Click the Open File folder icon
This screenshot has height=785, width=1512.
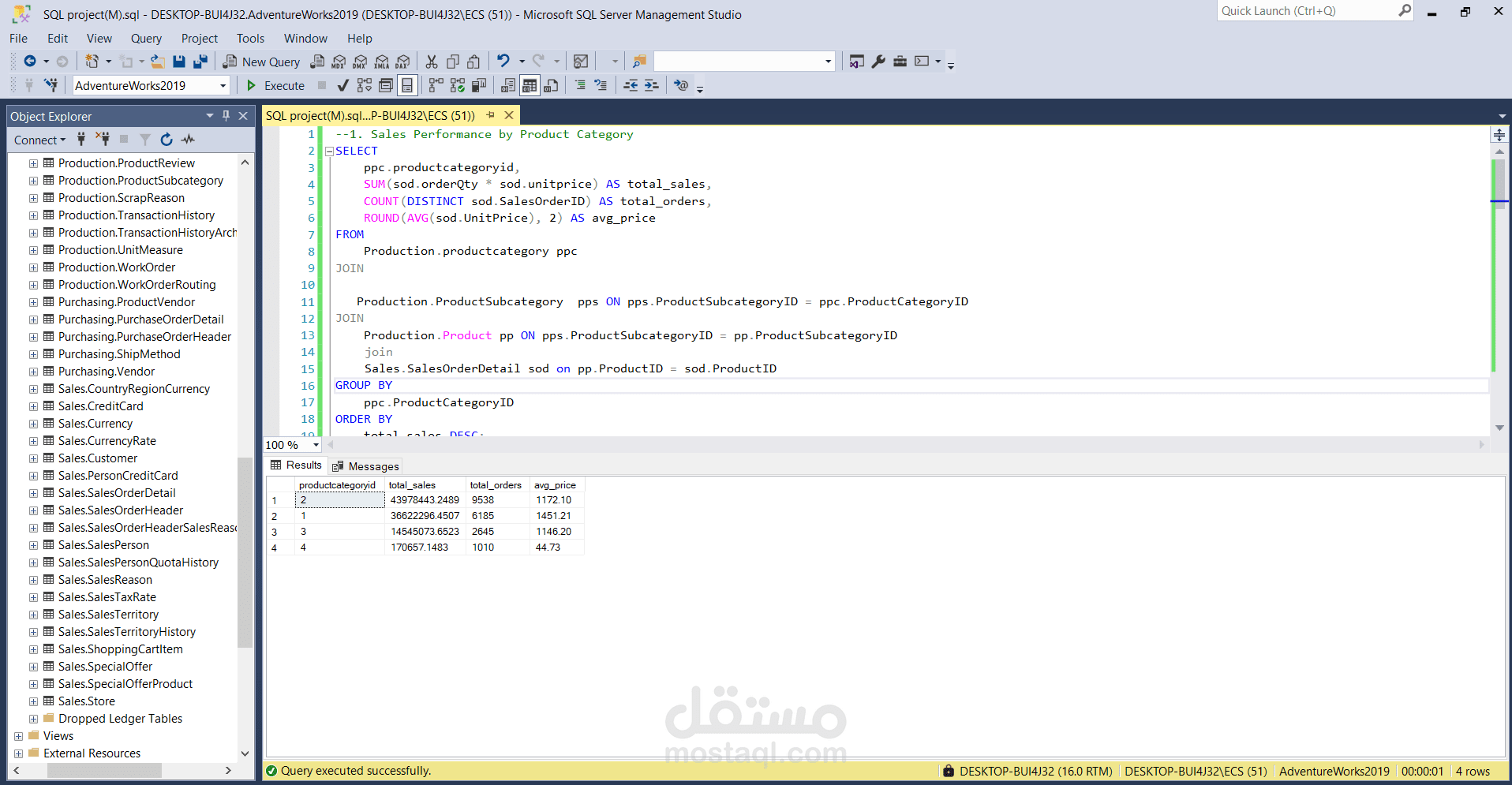158,62
